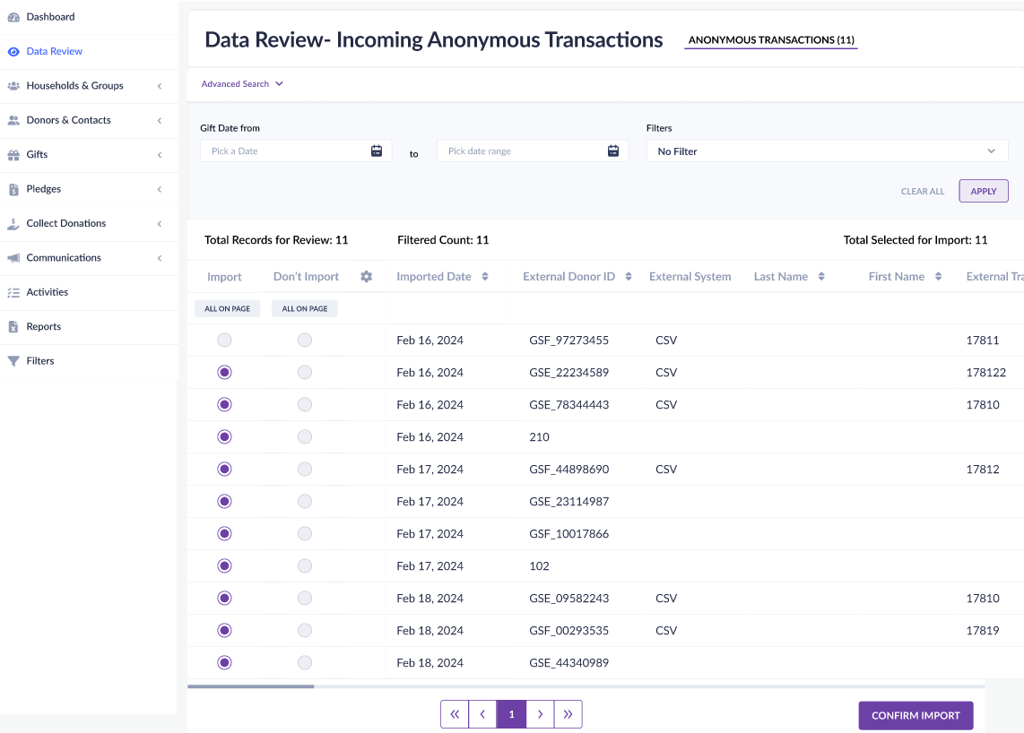Open calendar icon for Gift Date from
1024x733 pixels.
tap(377, 151)
